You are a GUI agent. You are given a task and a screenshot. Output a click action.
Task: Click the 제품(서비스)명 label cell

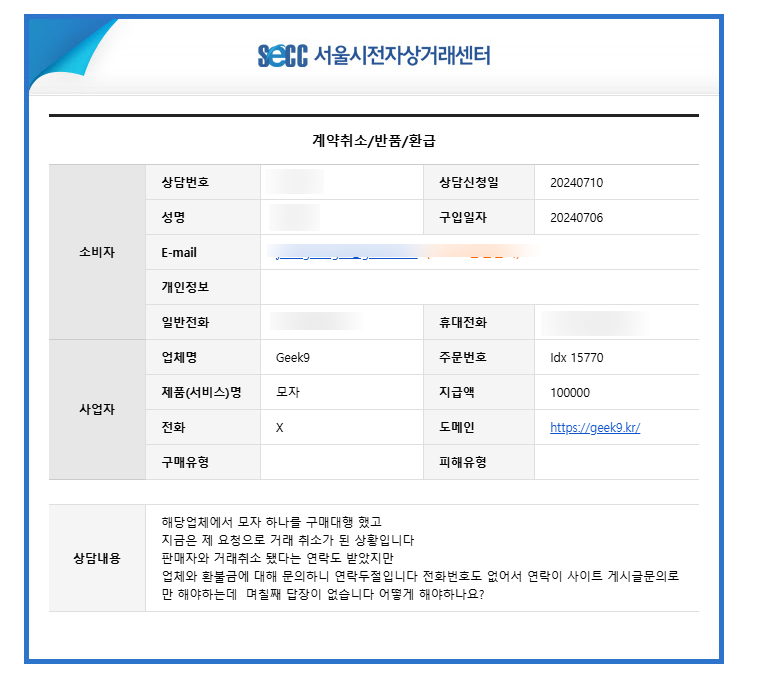[203, 392]
